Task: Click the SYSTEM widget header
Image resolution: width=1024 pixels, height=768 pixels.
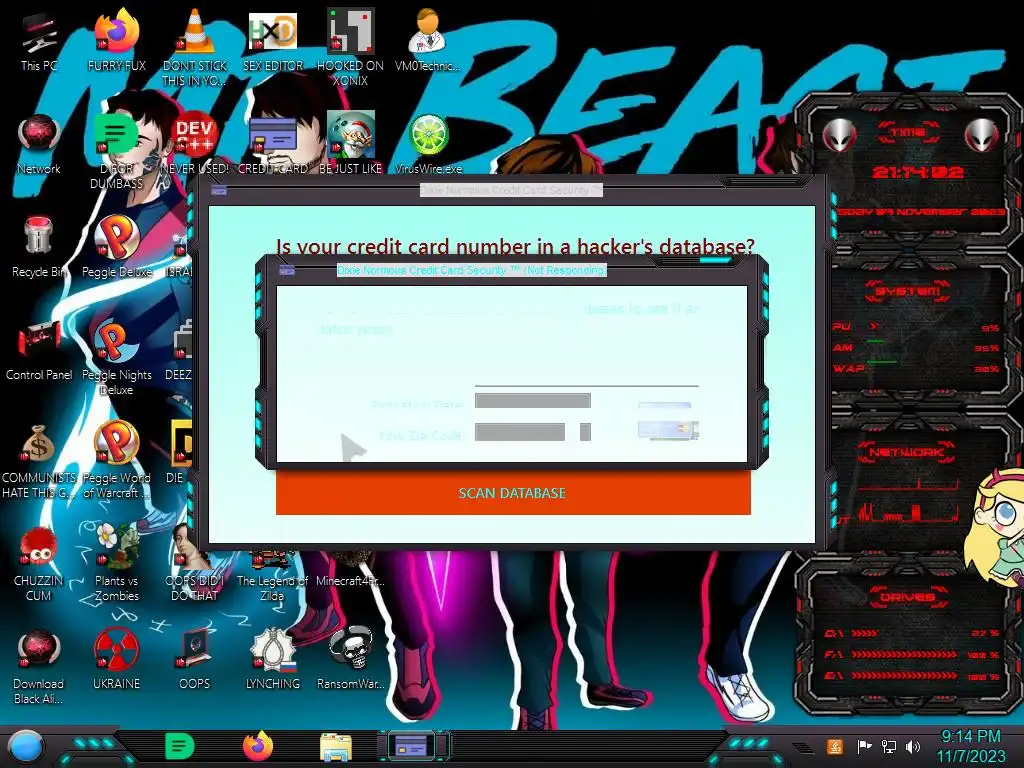Action: 908,291
